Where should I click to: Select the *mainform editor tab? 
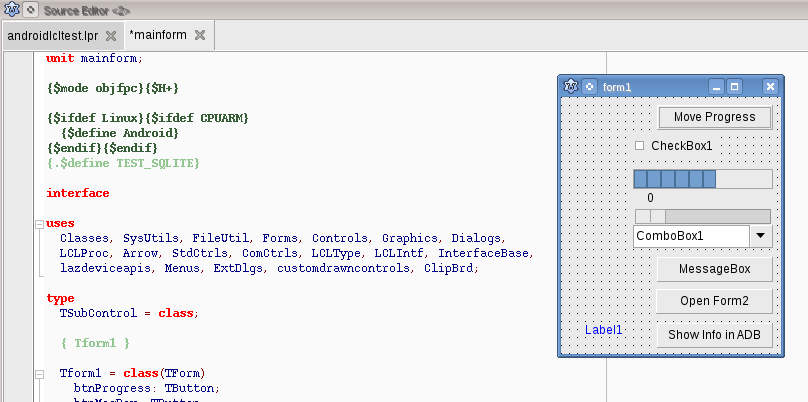(x=158, y=35)
